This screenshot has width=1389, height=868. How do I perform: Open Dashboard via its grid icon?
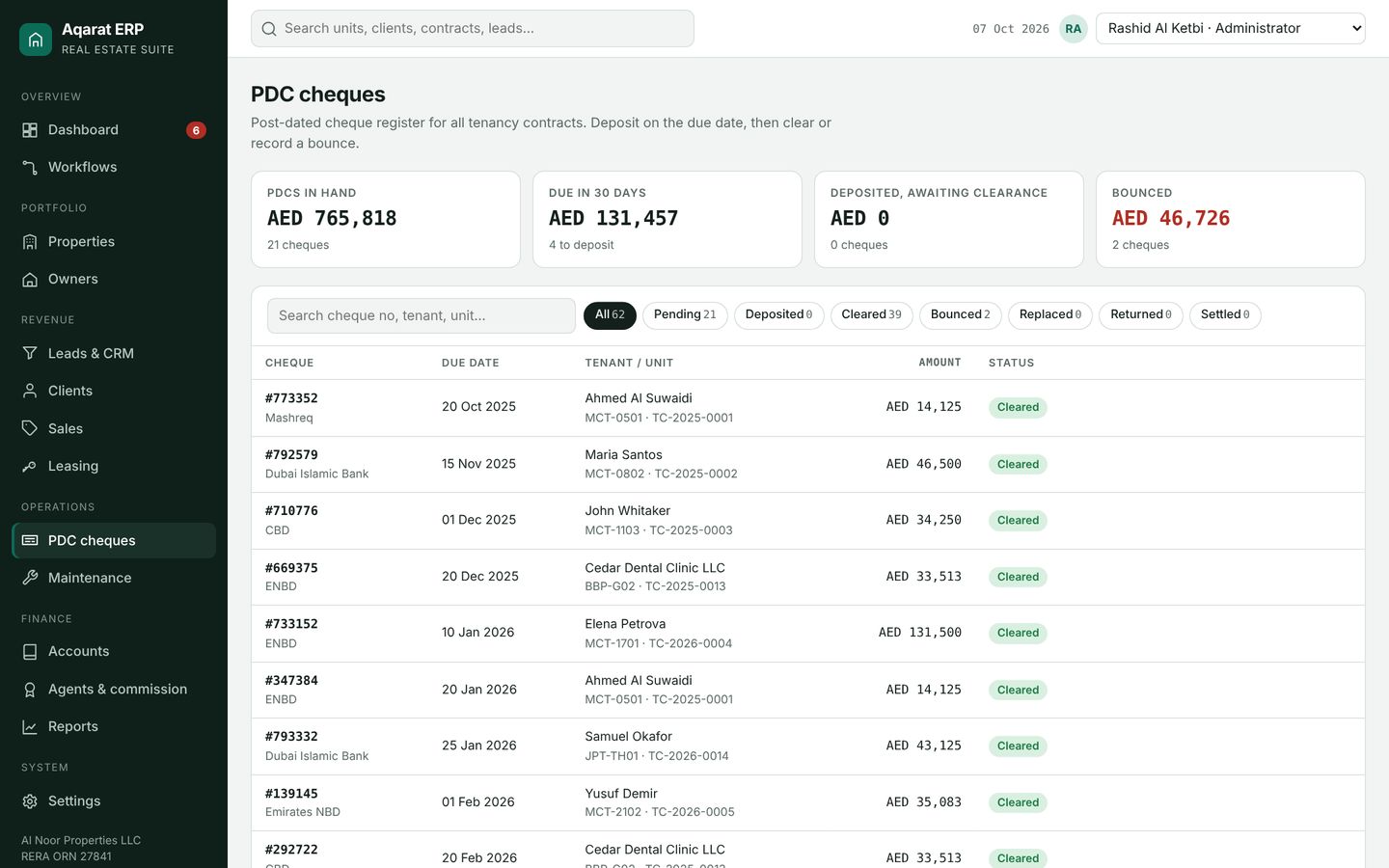[30, 130]
